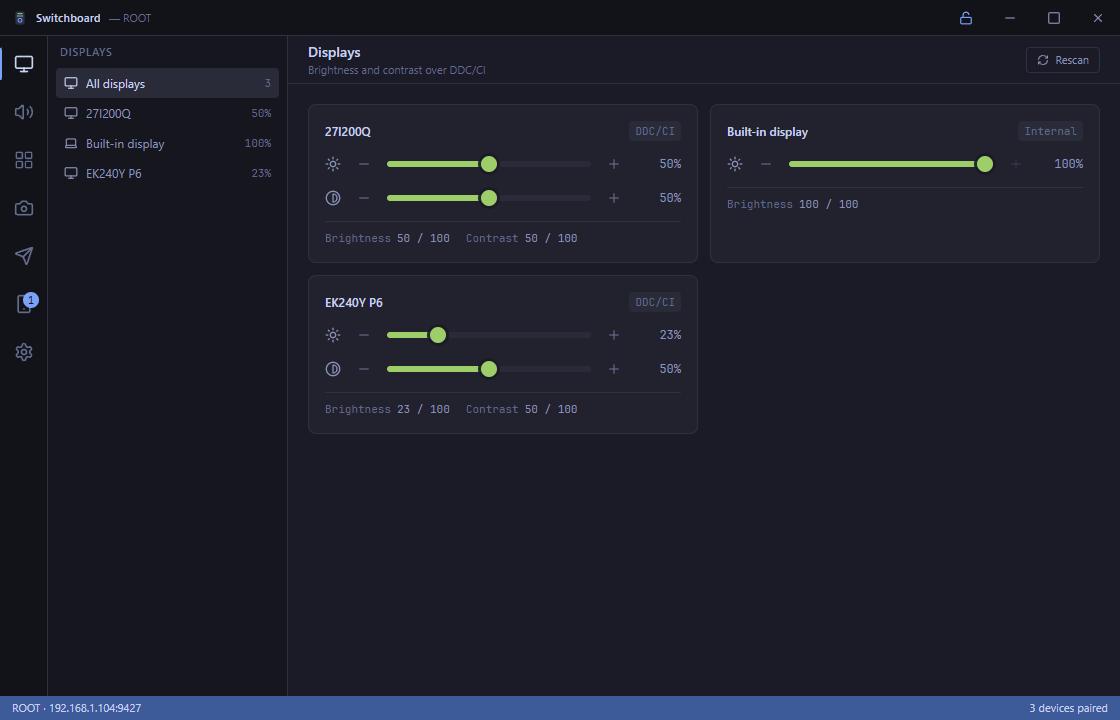Click the DDC/CI badge on 27I200Q card
The width and height of the screenshot is (1120, 720).
coord(654,131)
